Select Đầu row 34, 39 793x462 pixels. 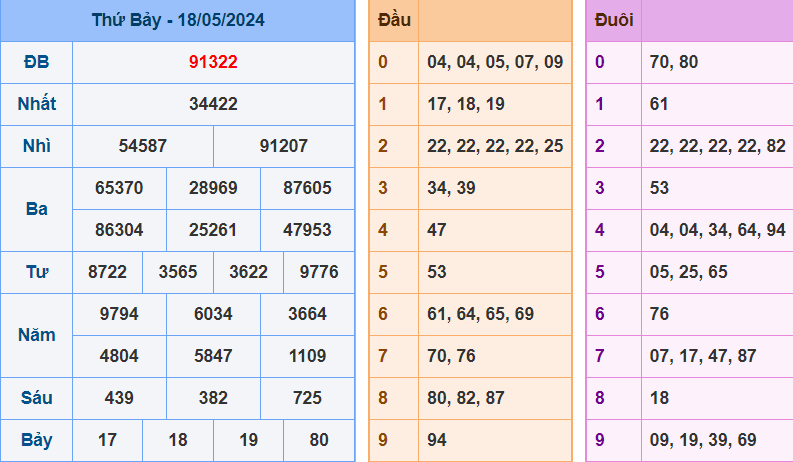click(451, 188)
